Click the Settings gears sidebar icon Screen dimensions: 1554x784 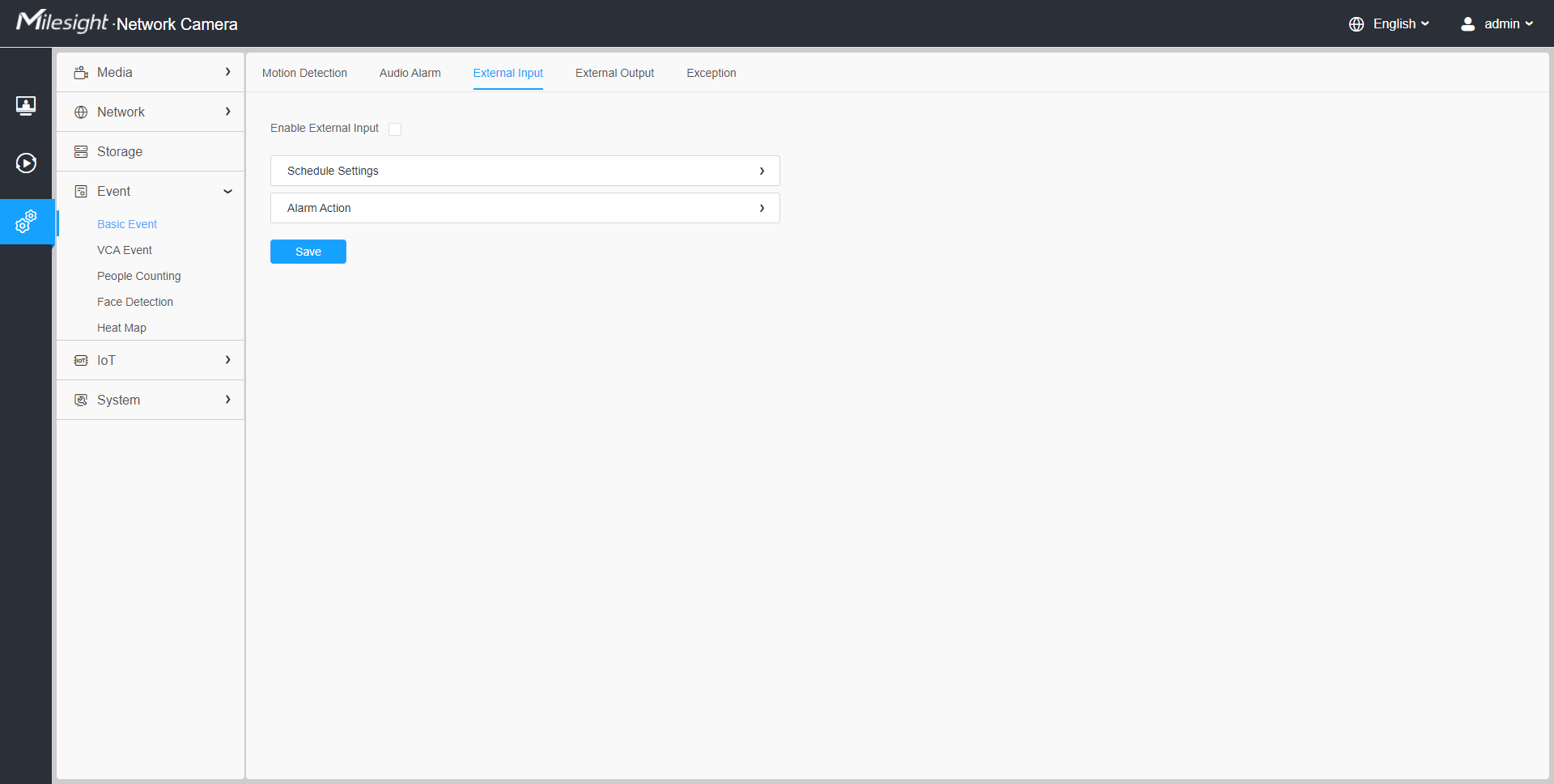(x=26, y=221)
